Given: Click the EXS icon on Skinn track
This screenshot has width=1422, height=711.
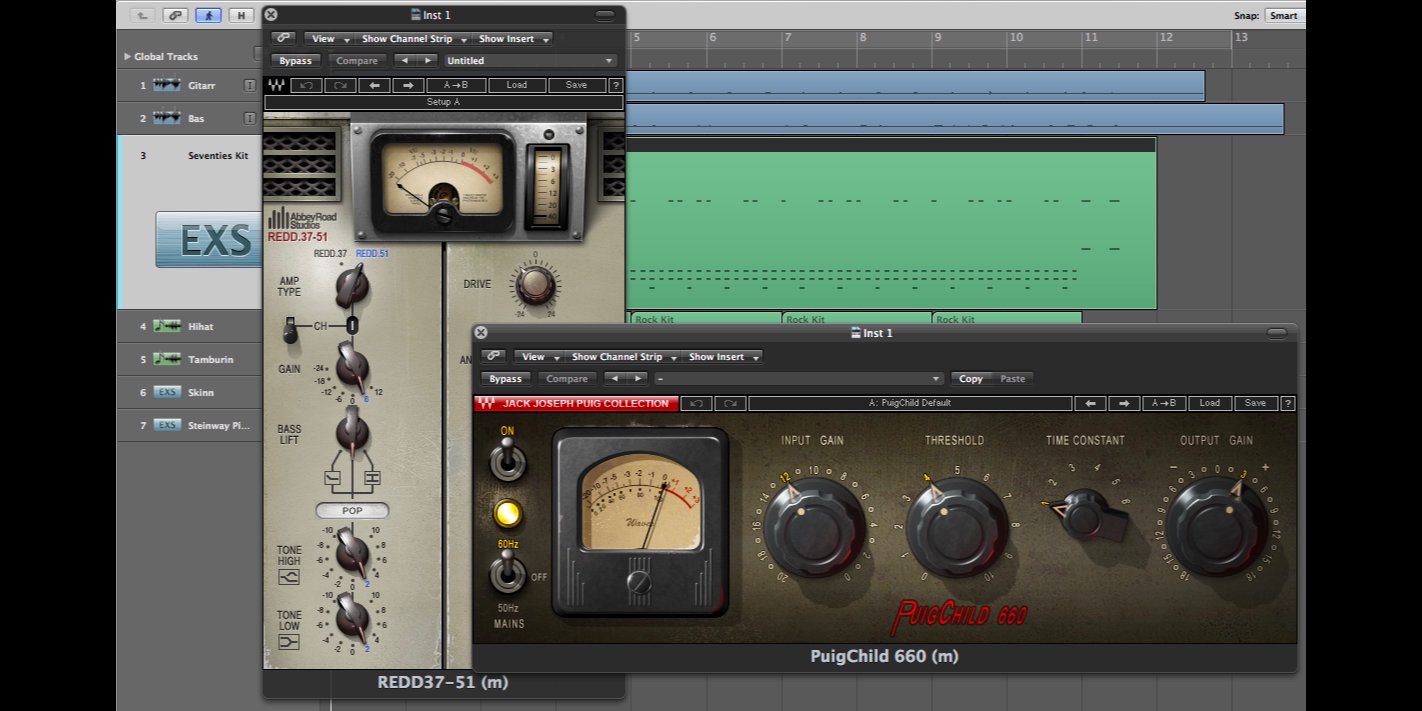Looking at the screenshot, I should (167, 392).
